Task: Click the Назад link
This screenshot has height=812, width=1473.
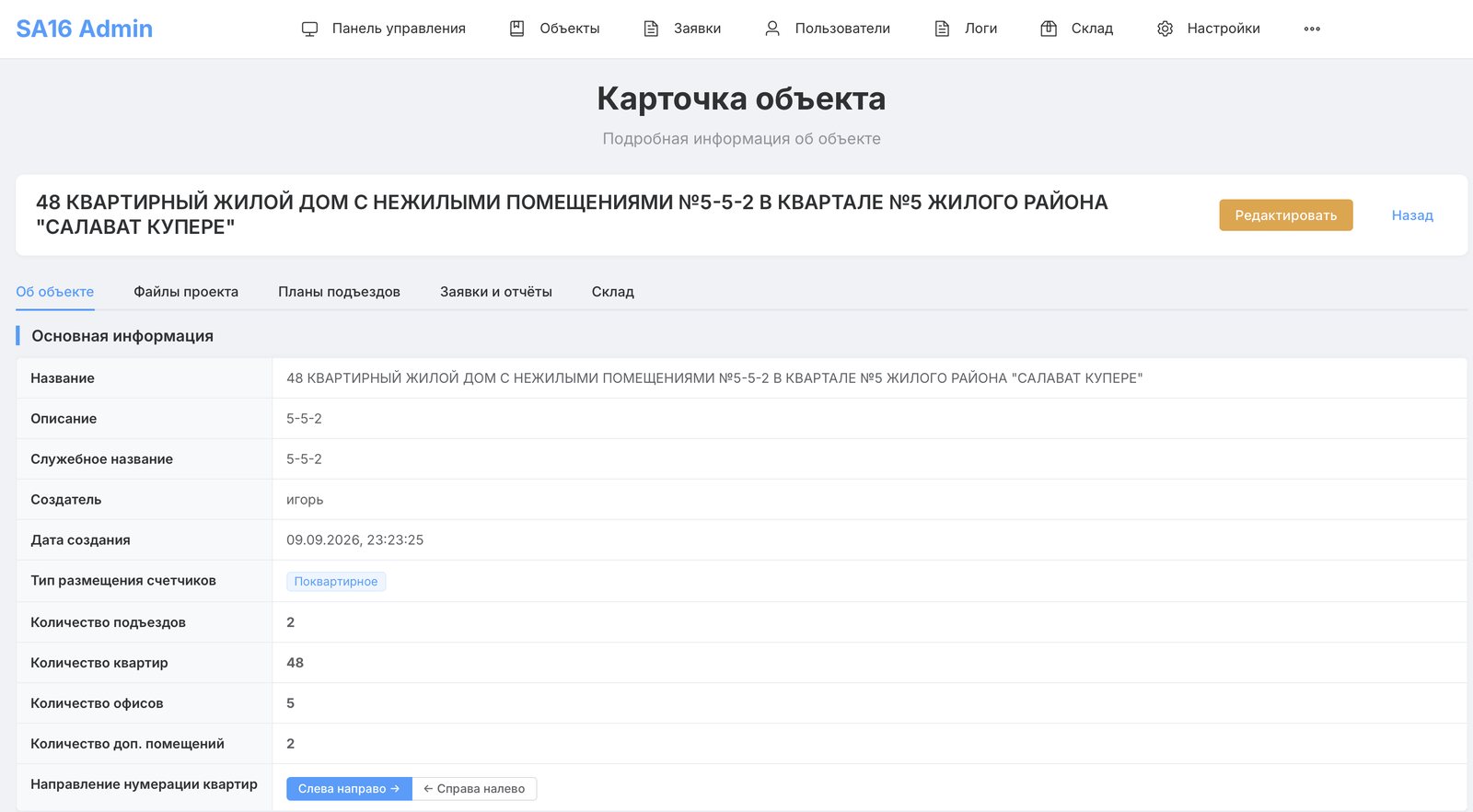Action: 1412,215
